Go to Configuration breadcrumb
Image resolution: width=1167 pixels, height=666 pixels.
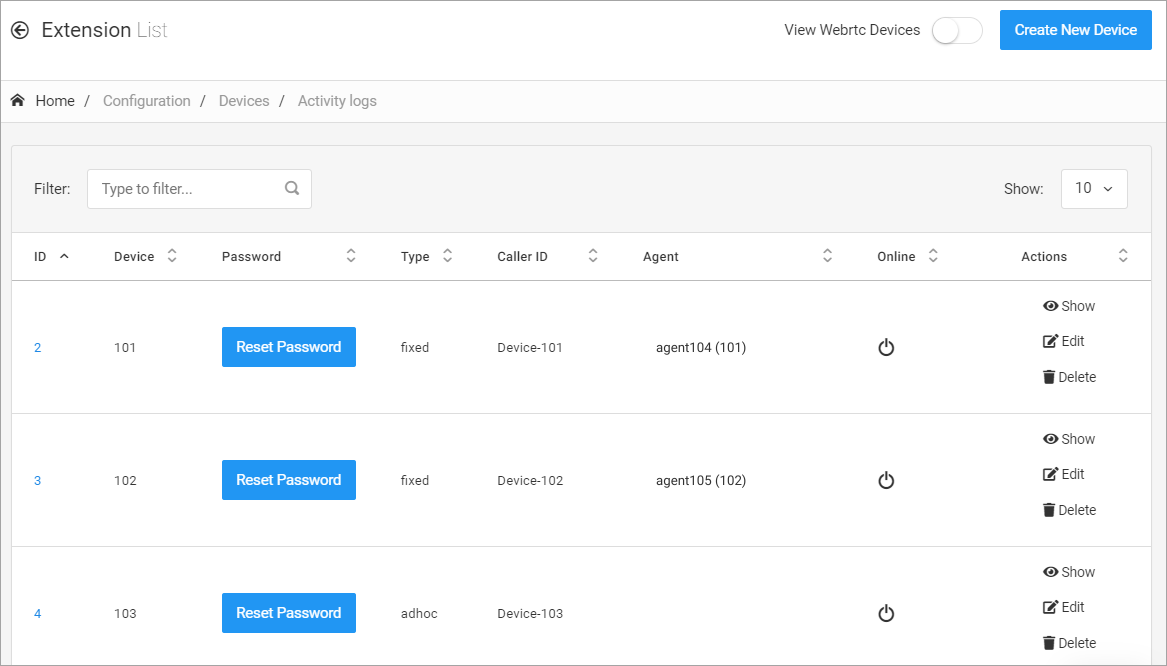tap(147, 100)
